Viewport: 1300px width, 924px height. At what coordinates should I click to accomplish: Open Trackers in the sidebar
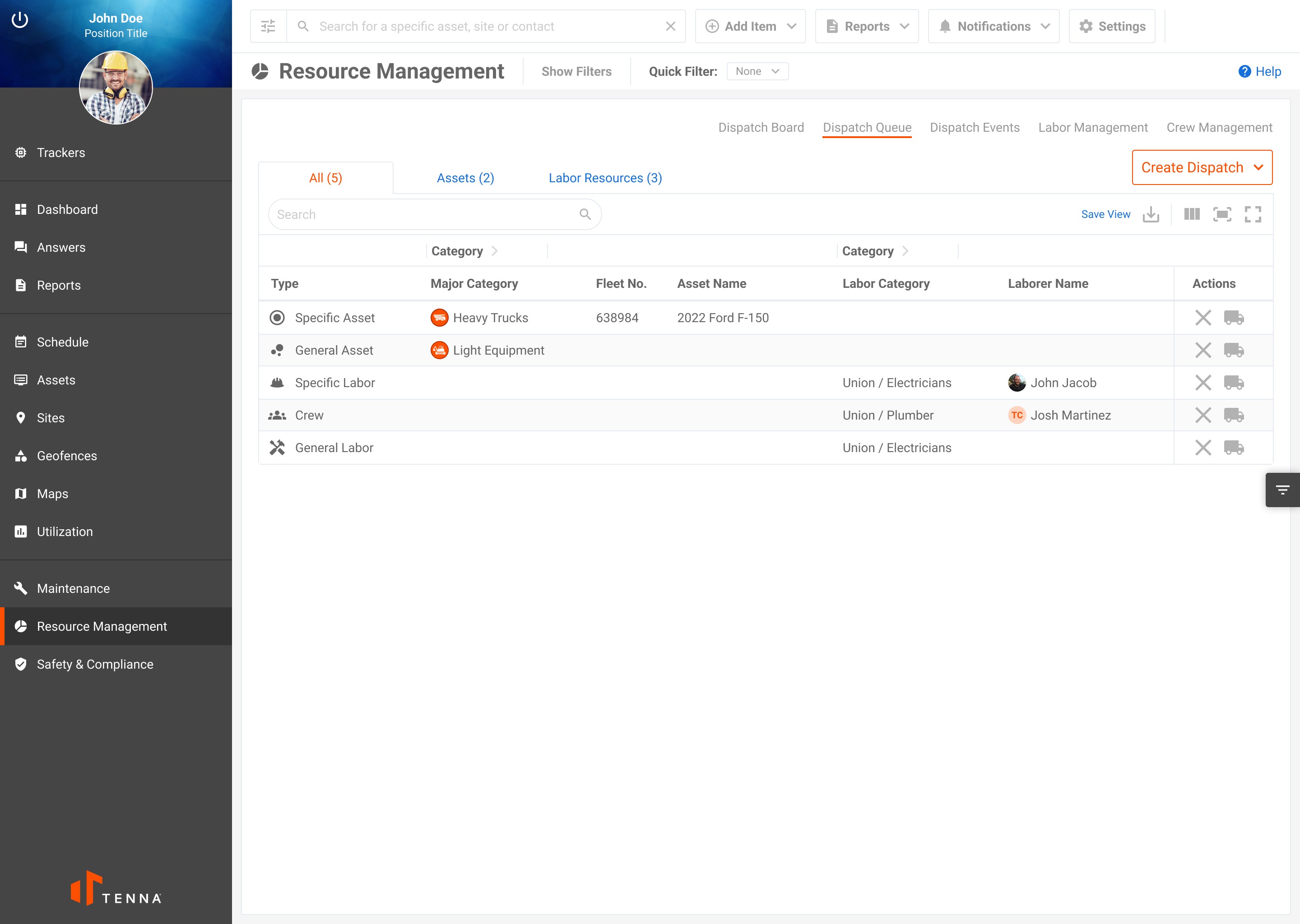[x=116, y=152]
